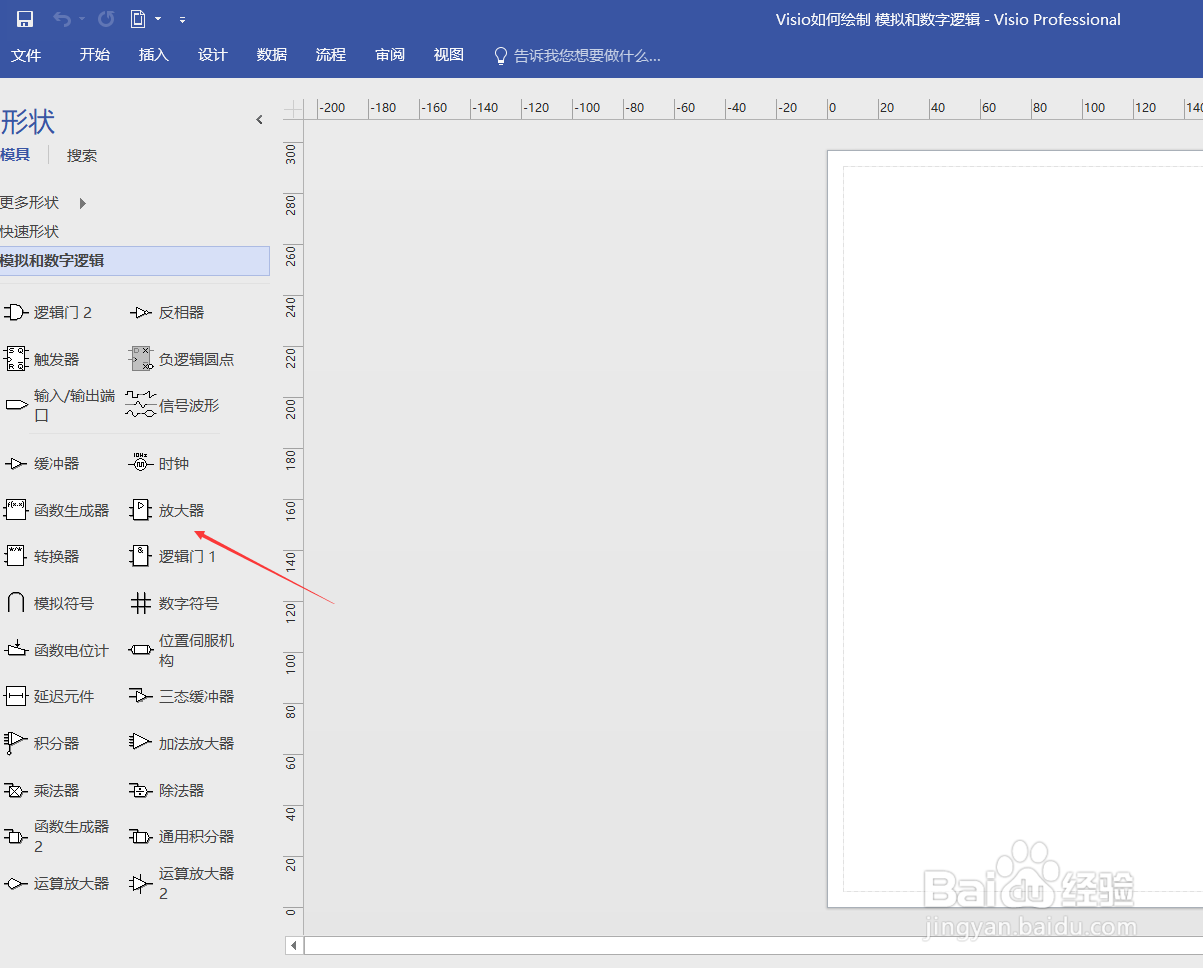This screenshot has width=1203, height=968.
Task: Select the 位置伺服机构 shape icon
Action: point(141,650)
